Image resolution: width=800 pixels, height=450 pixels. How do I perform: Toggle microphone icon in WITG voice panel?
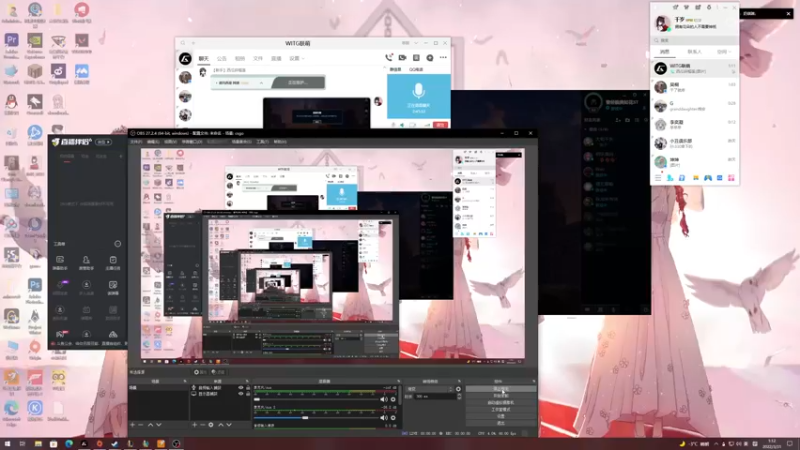(393, 124)
